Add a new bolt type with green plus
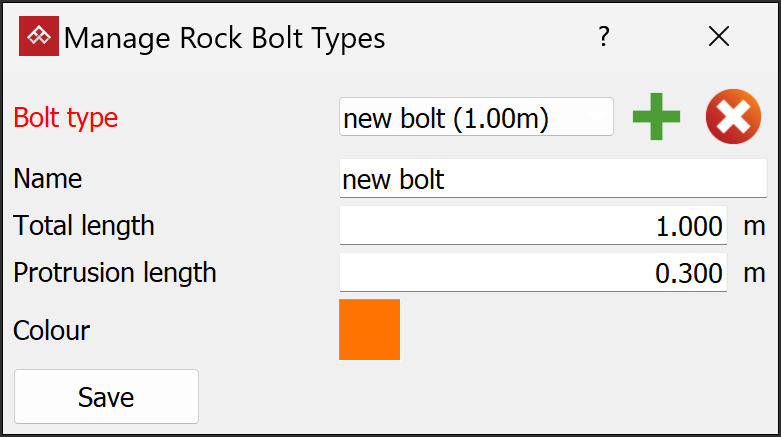This screenshot has width=781, height=437. 656,118
